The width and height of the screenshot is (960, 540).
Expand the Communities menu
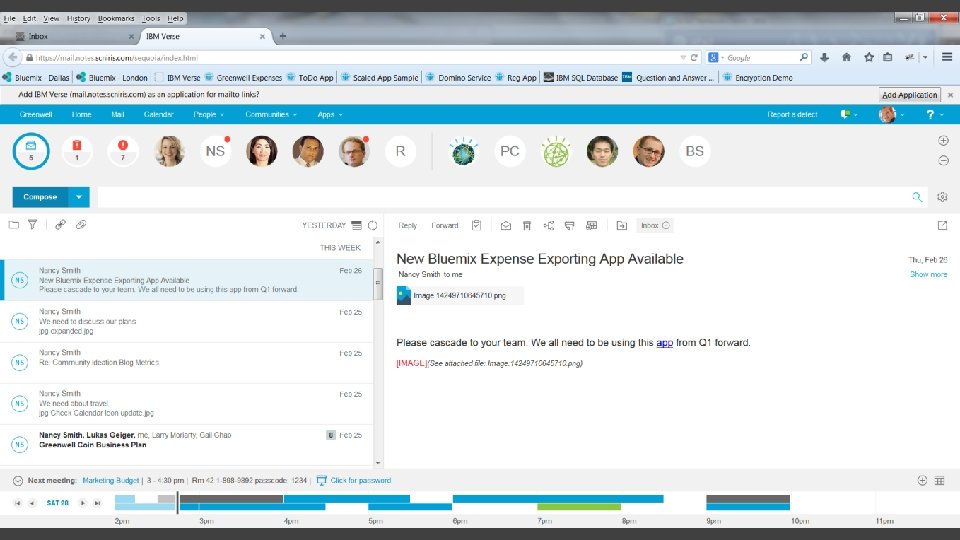[271, 114]
